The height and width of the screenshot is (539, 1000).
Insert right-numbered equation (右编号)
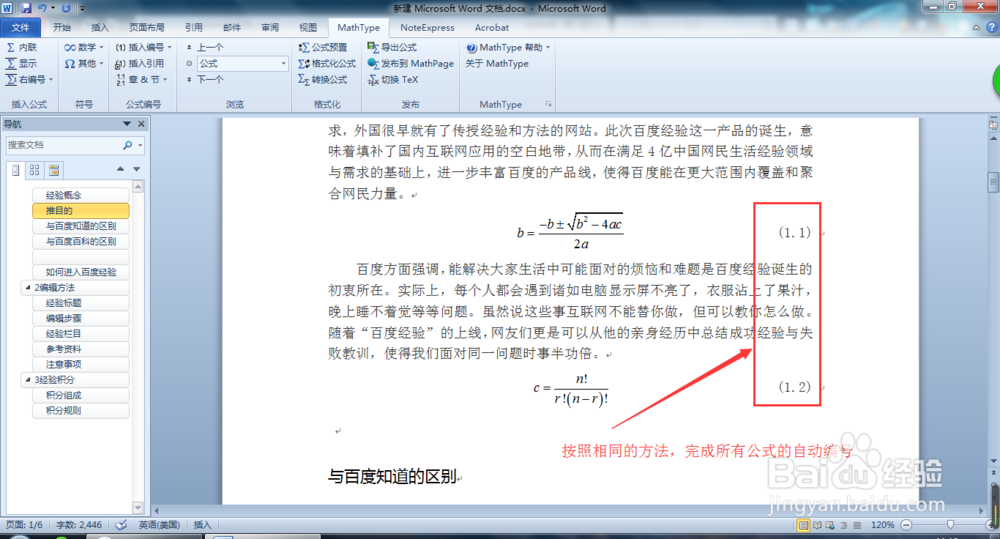[26, 79]
